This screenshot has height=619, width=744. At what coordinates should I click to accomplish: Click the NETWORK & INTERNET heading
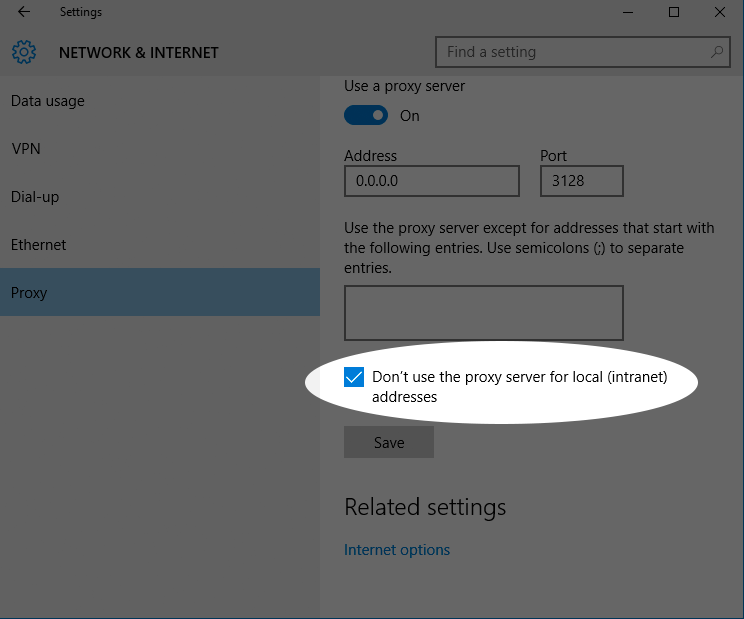(x=139, y=53)
